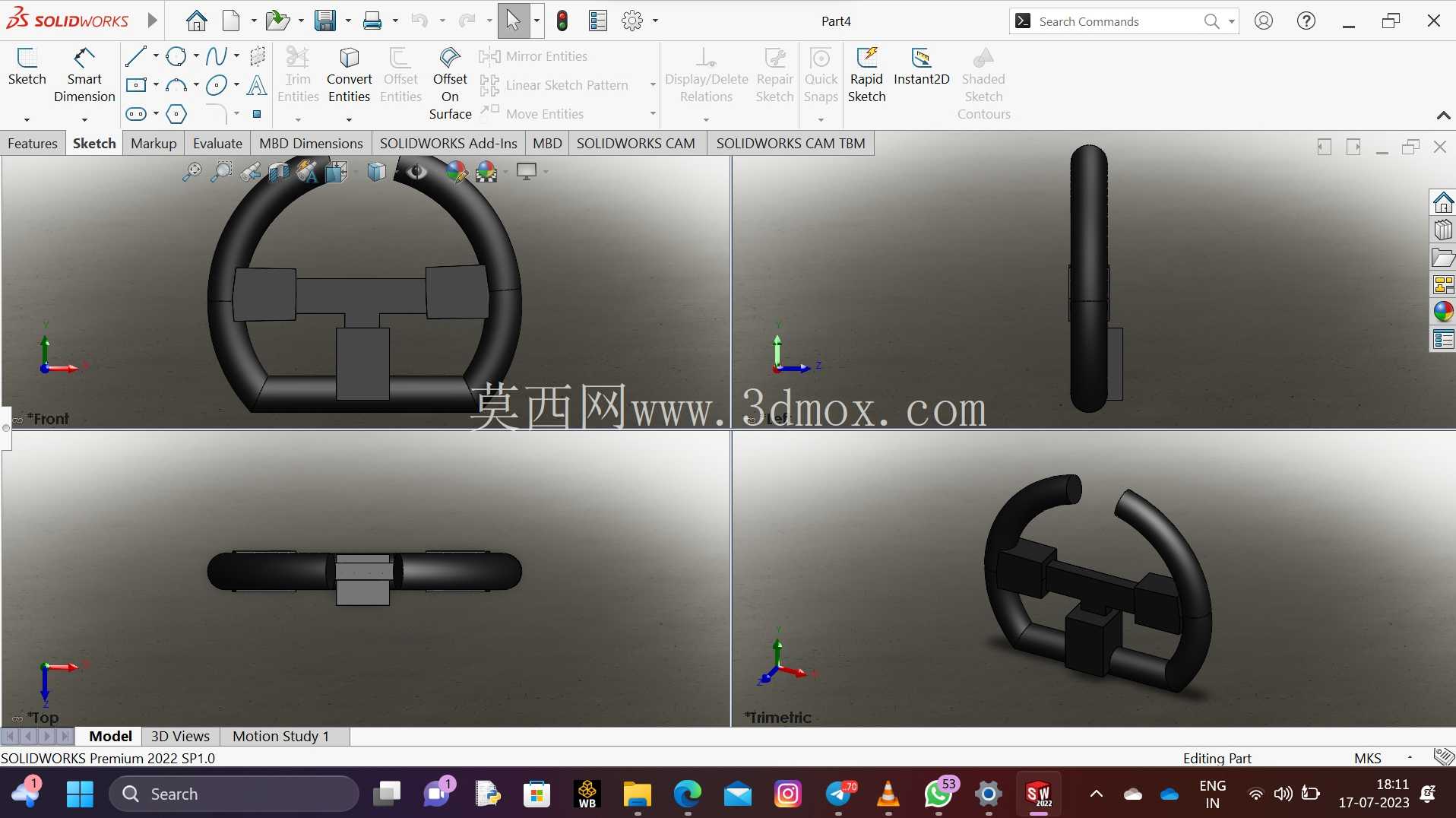This screenshot has width=1456, height=818.
Task: Expand the Circle tool dropdown arrow
Action: pyautogui.click(x=196, y=56)
